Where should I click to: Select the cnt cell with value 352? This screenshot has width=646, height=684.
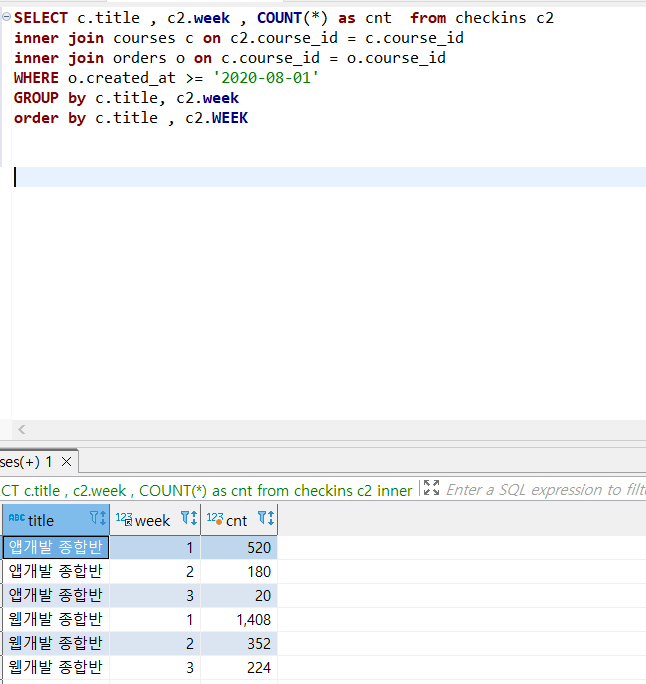click(239, 643)
